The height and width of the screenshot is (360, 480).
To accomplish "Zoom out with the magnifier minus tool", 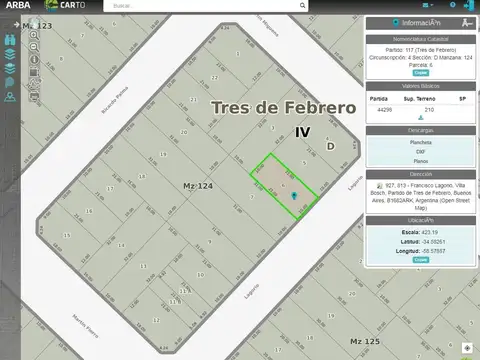I will tap(34, 47).
